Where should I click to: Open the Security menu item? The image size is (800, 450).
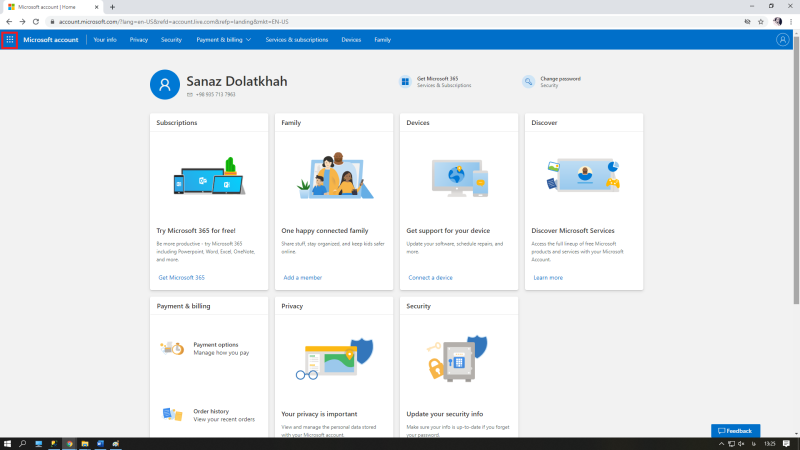pyautogui.click(x=171, y=40)
